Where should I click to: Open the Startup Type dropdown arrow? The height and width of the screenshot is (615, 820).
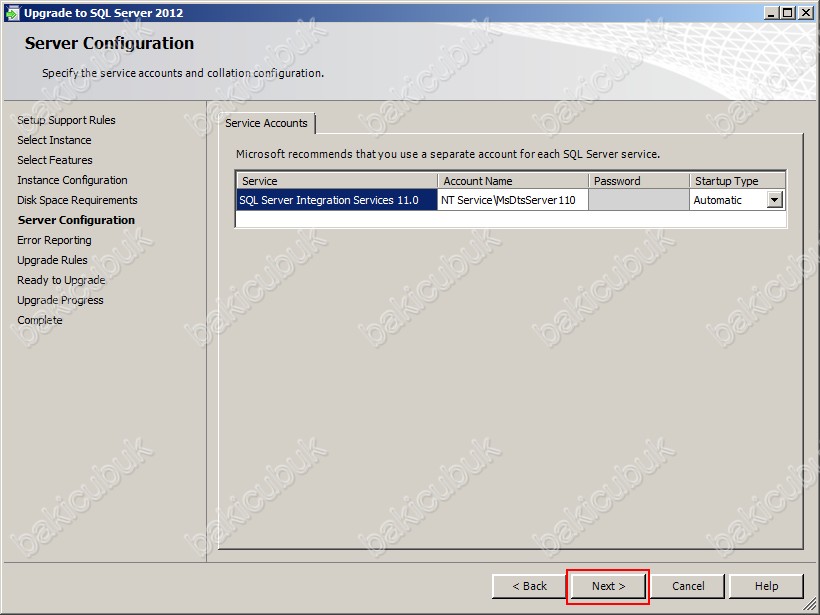pos(775,200)
